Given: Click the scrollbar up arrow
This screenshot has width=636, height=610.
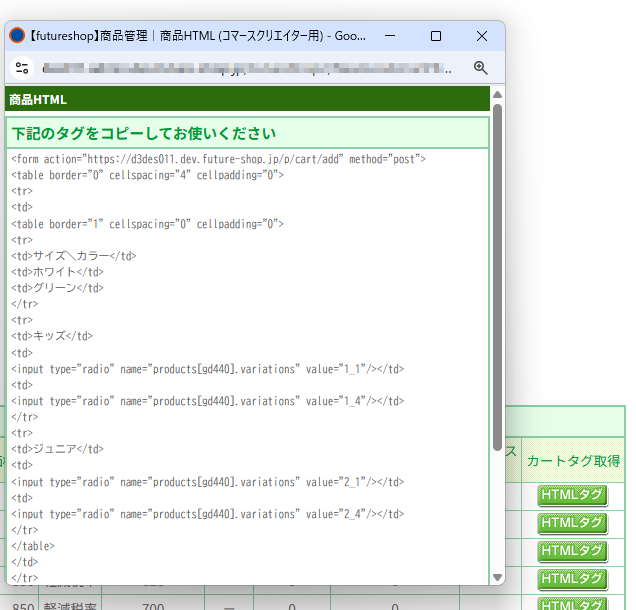Looking at the screenshot, I should click(497, 94).
